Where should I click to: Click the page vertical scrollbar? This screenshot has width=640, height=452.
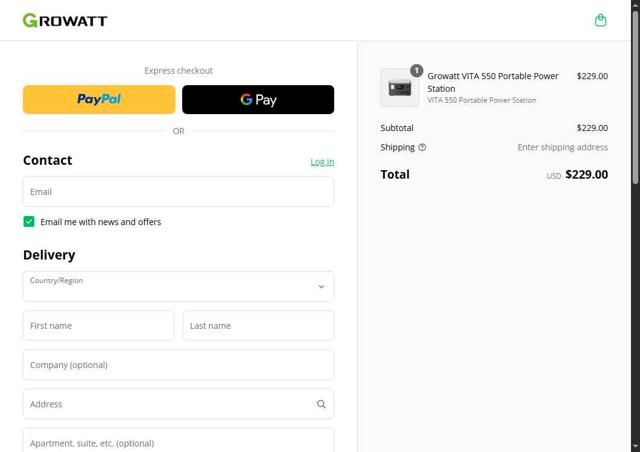pyautogui.click(x=635, y=200)
